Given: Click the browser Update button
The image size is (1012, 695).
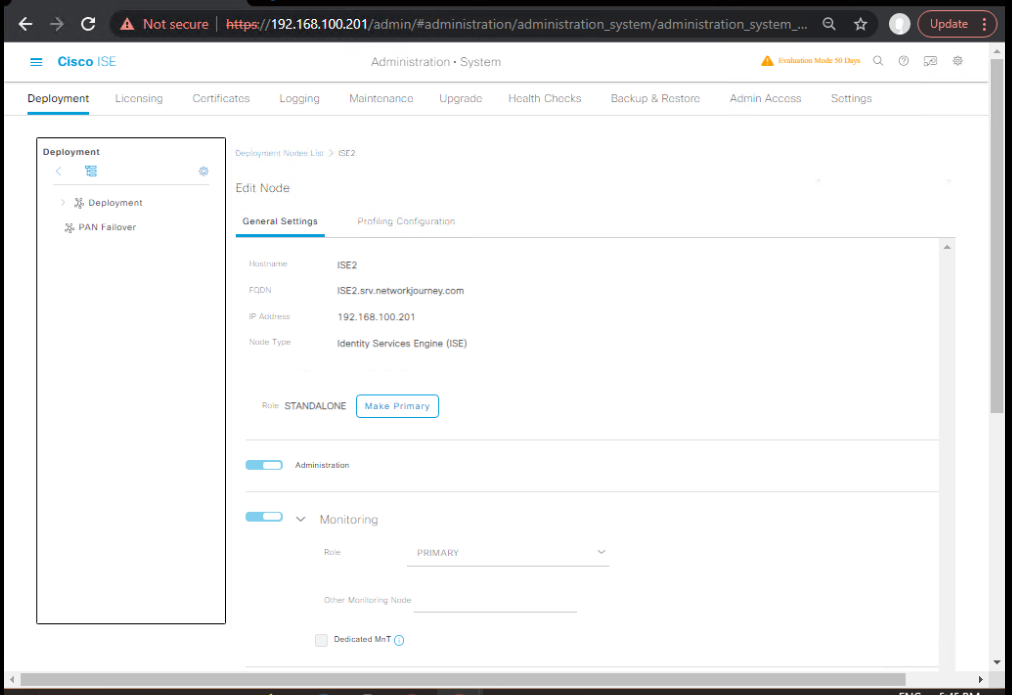Looking at the screenshot, I should (x=948, y=25).
